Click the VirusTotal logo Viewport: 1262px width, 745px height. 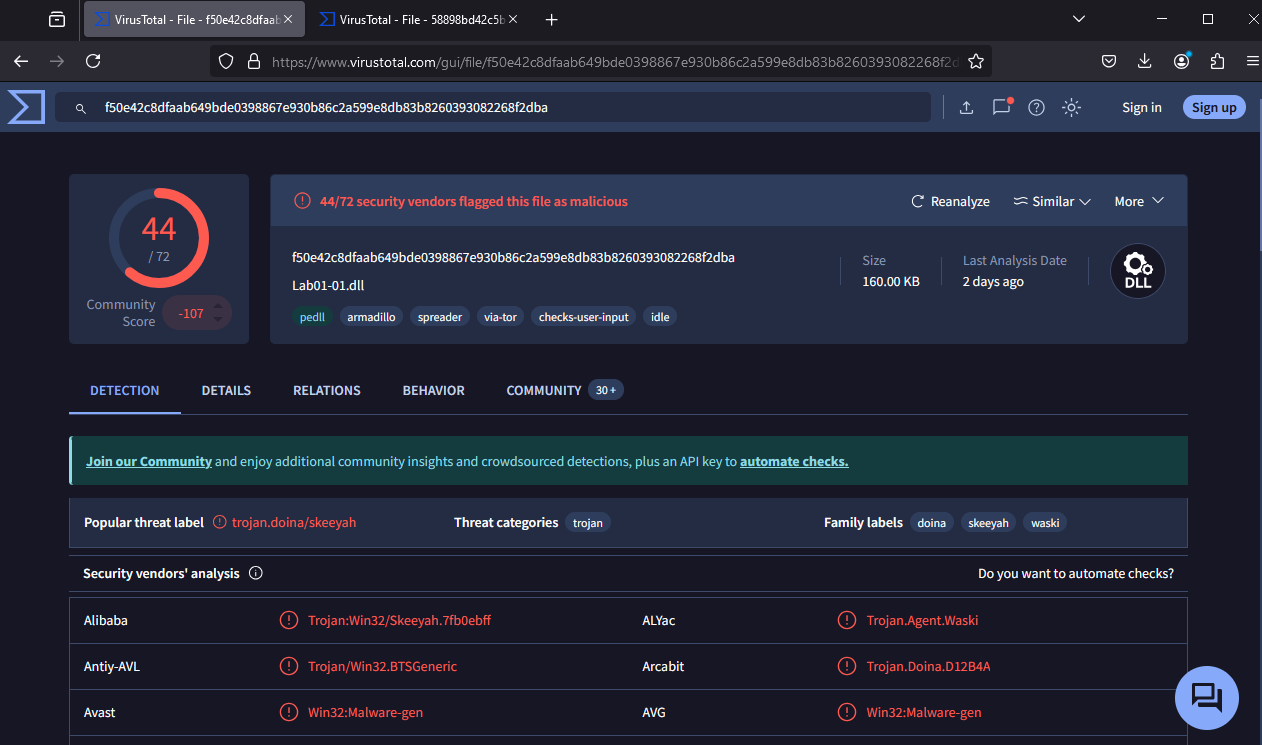tap(25, 106)
